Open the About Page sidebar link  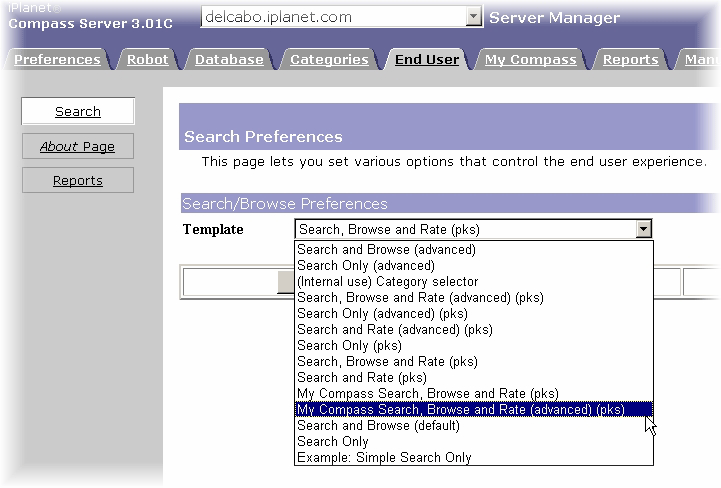tap(78, 146)
